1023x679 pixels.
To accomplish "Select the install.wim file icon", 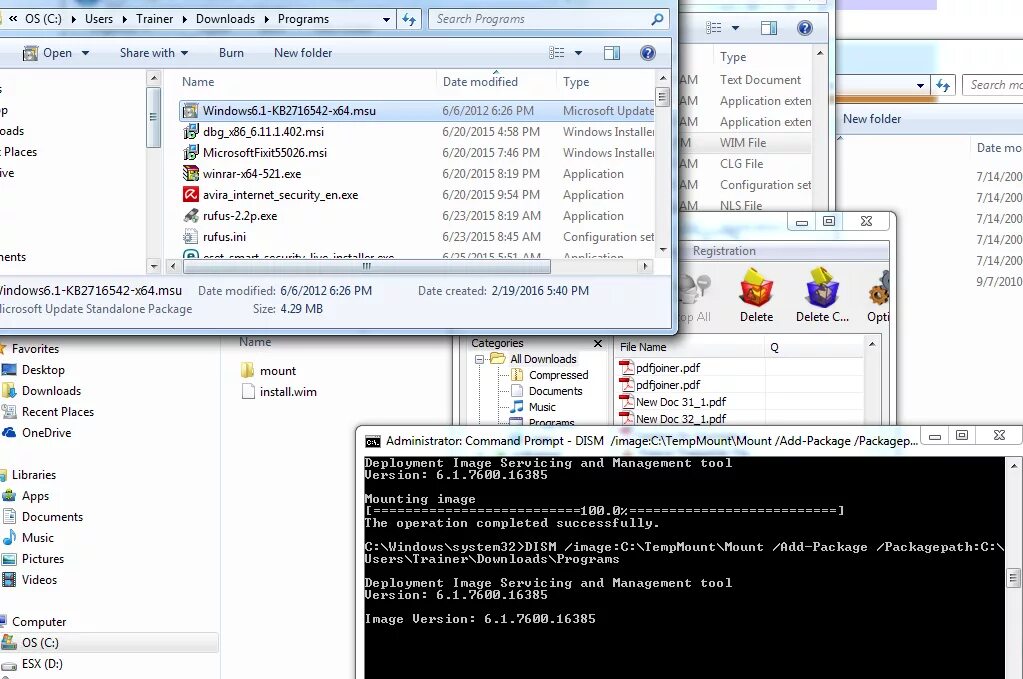I will point(248,391).
